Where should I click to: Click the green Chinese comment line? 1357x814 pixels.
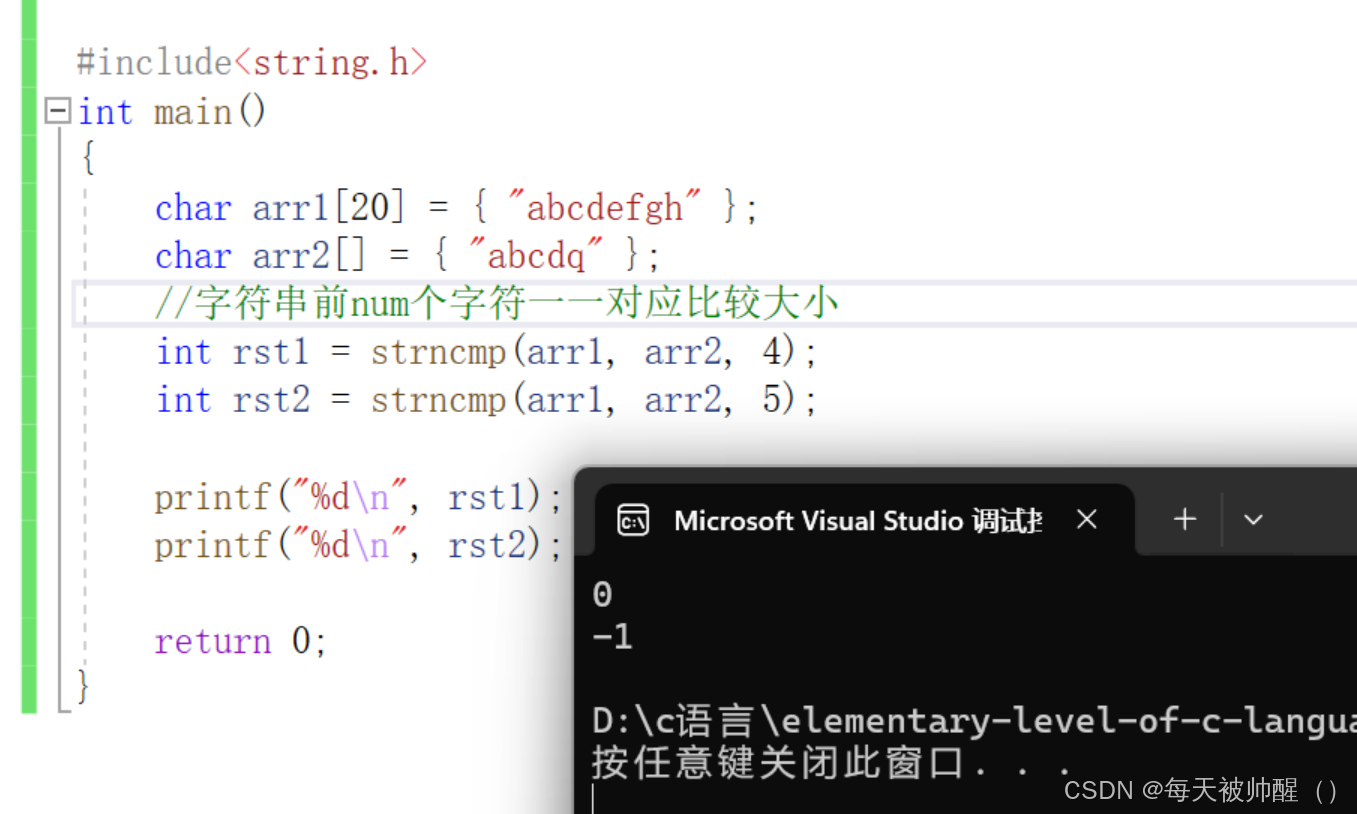496,304
